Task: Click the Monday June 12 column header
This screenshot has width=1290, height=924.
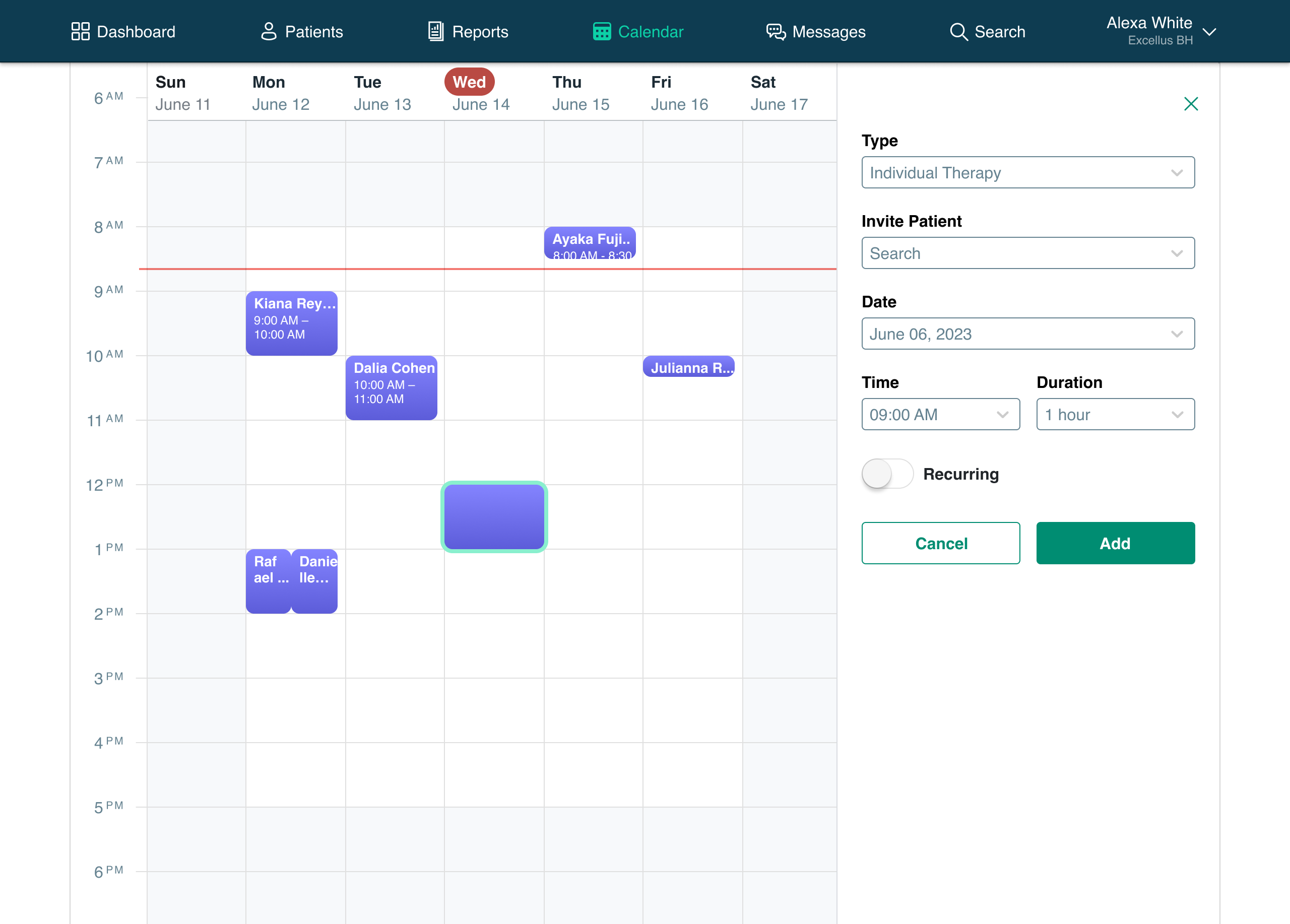Action: pos(280,92)
